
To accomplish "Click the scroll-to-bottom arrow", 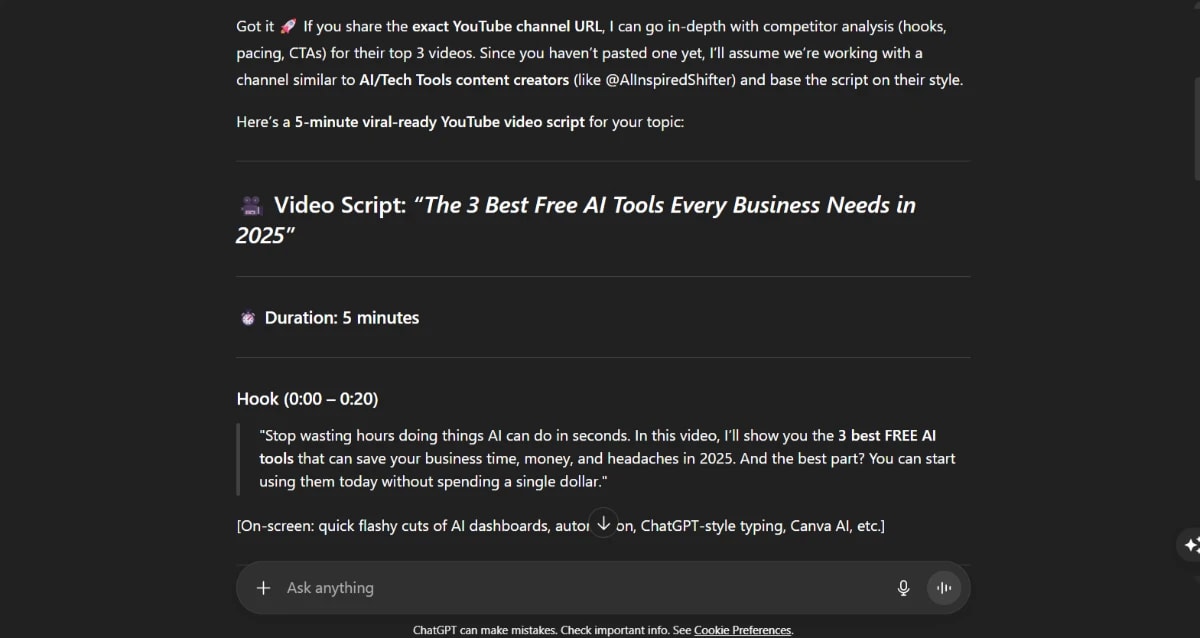I will tap(603, 522).
